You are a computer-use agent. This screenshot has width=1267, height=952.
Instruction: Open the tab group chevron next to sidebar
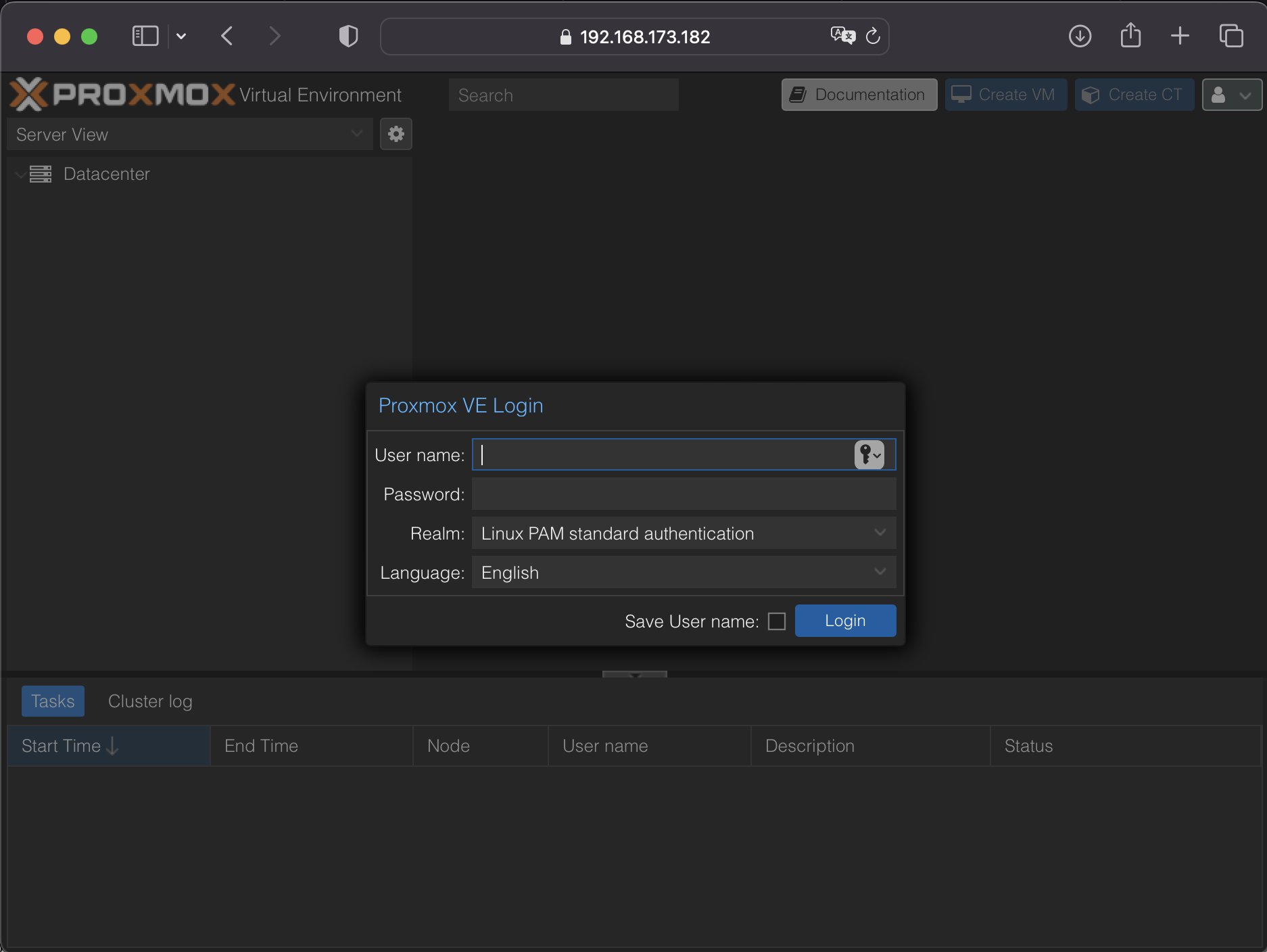[x=181, y=37]
